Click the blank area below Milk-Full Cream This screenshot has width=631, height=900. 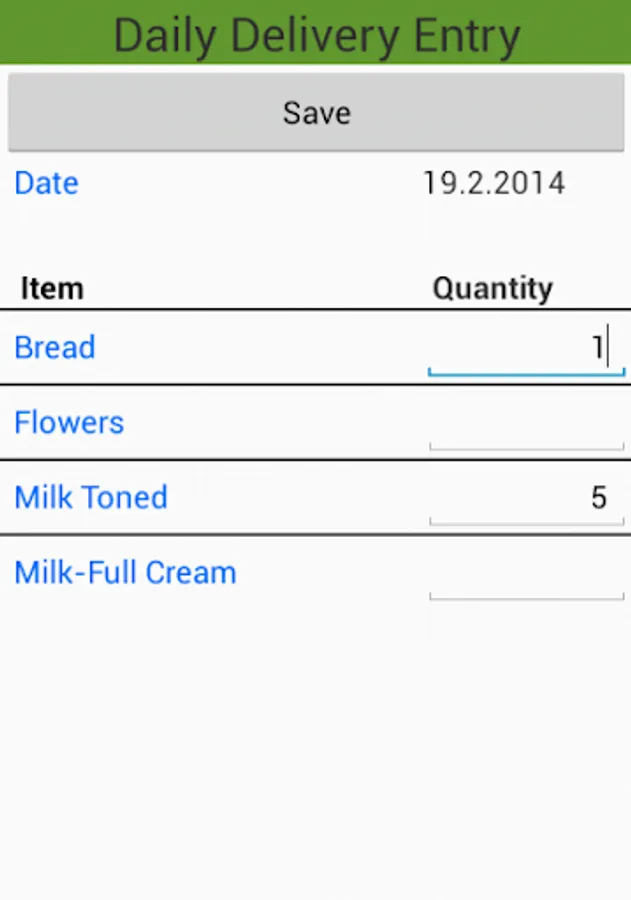(x=315, y=750)
